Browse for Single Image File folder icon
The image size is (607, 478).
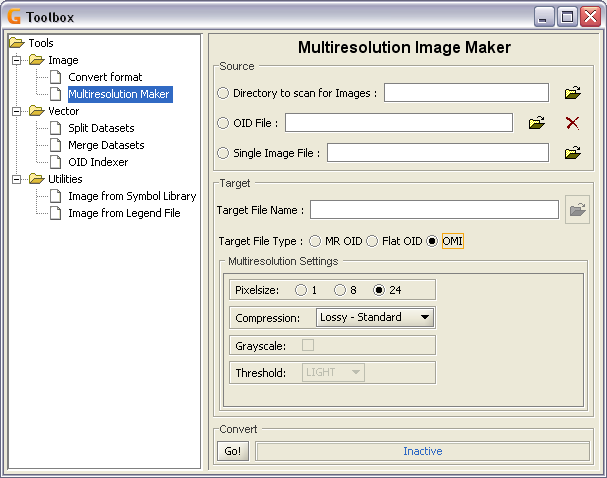[573, 153]
